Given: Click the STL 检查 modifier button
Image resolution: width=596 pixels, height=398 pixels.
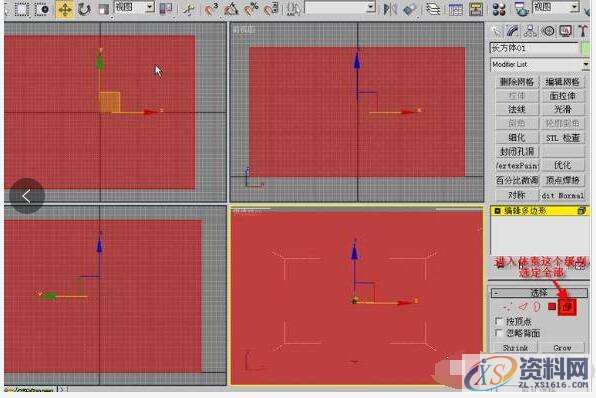Looking at the screenshot, I should click(x=562, y=137).
